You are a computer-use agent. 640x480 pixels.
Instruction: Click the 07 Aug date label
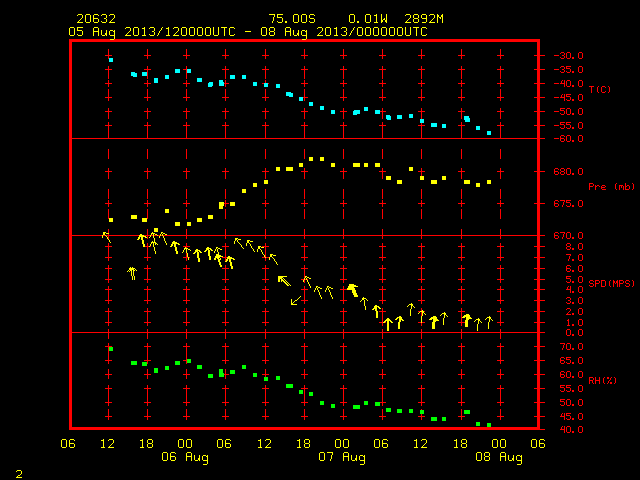[x=342, y=457]
